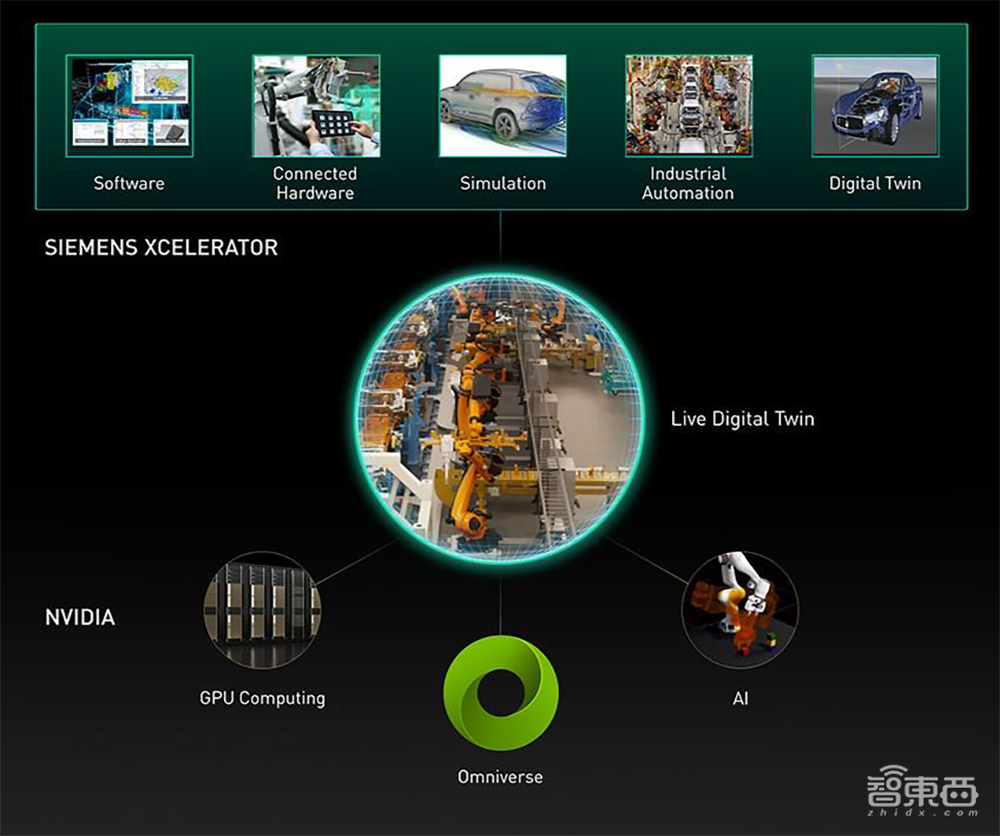Image resolution: width=1000 pixels, height=836 pixels.
Task: Select the Connected Hardware tablet image
Action: (315, 106)
